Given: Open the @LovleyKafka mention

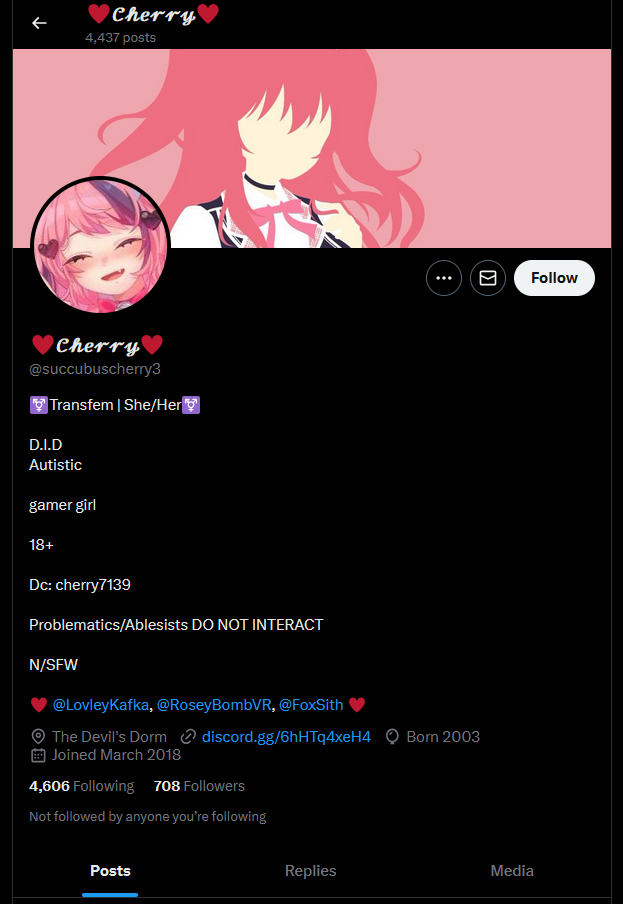Looking at the screenshot, I should click(101, 705).
